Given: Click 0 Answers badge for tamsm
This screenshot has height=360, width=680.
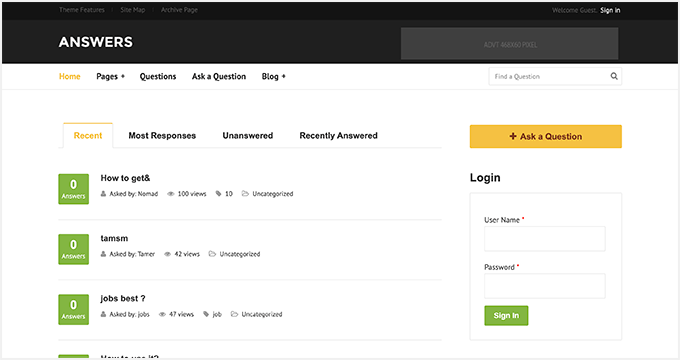Looking at the screenshot, I should (x=73, y=249).
